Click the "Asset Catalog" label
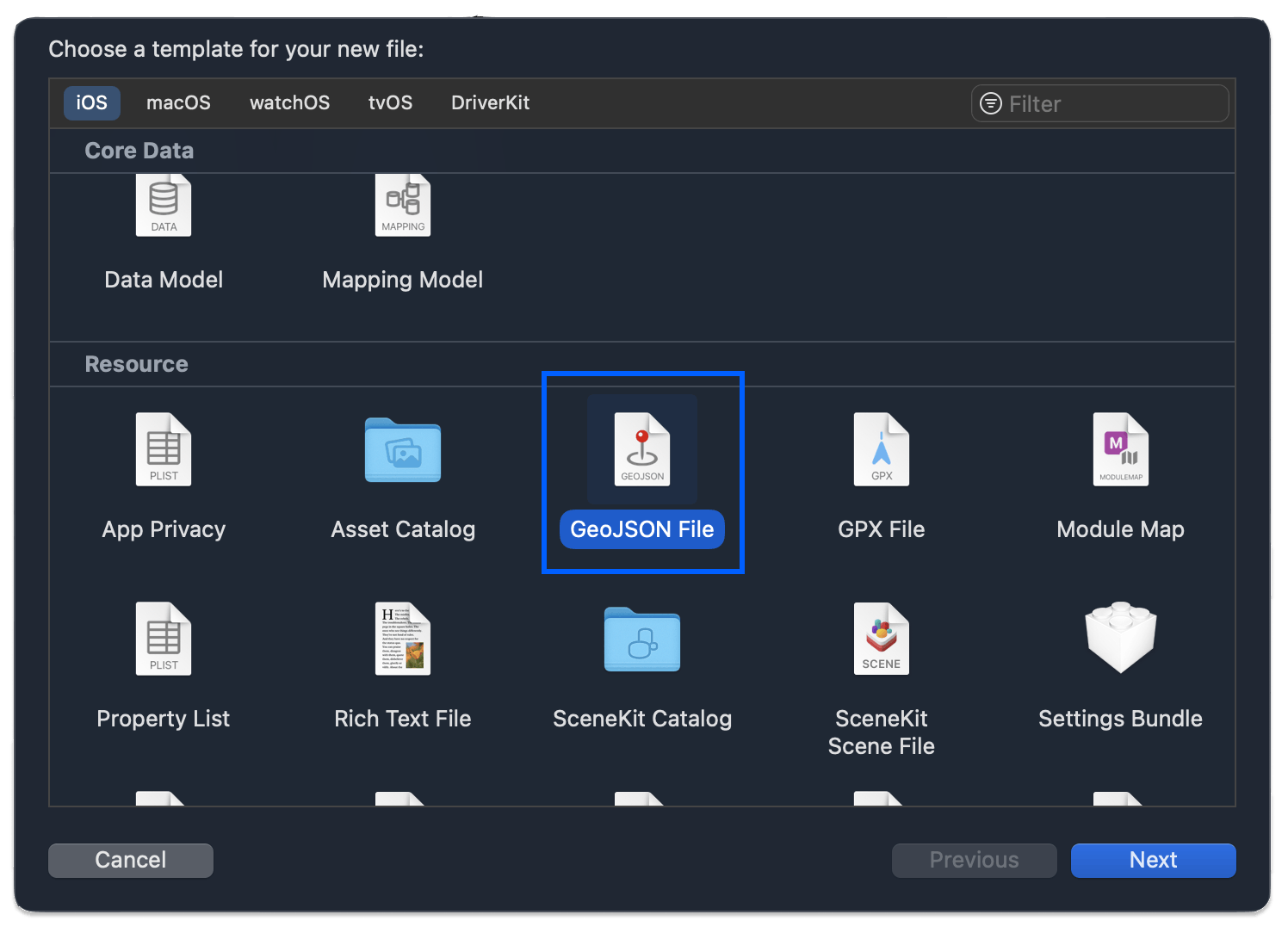 403,530
